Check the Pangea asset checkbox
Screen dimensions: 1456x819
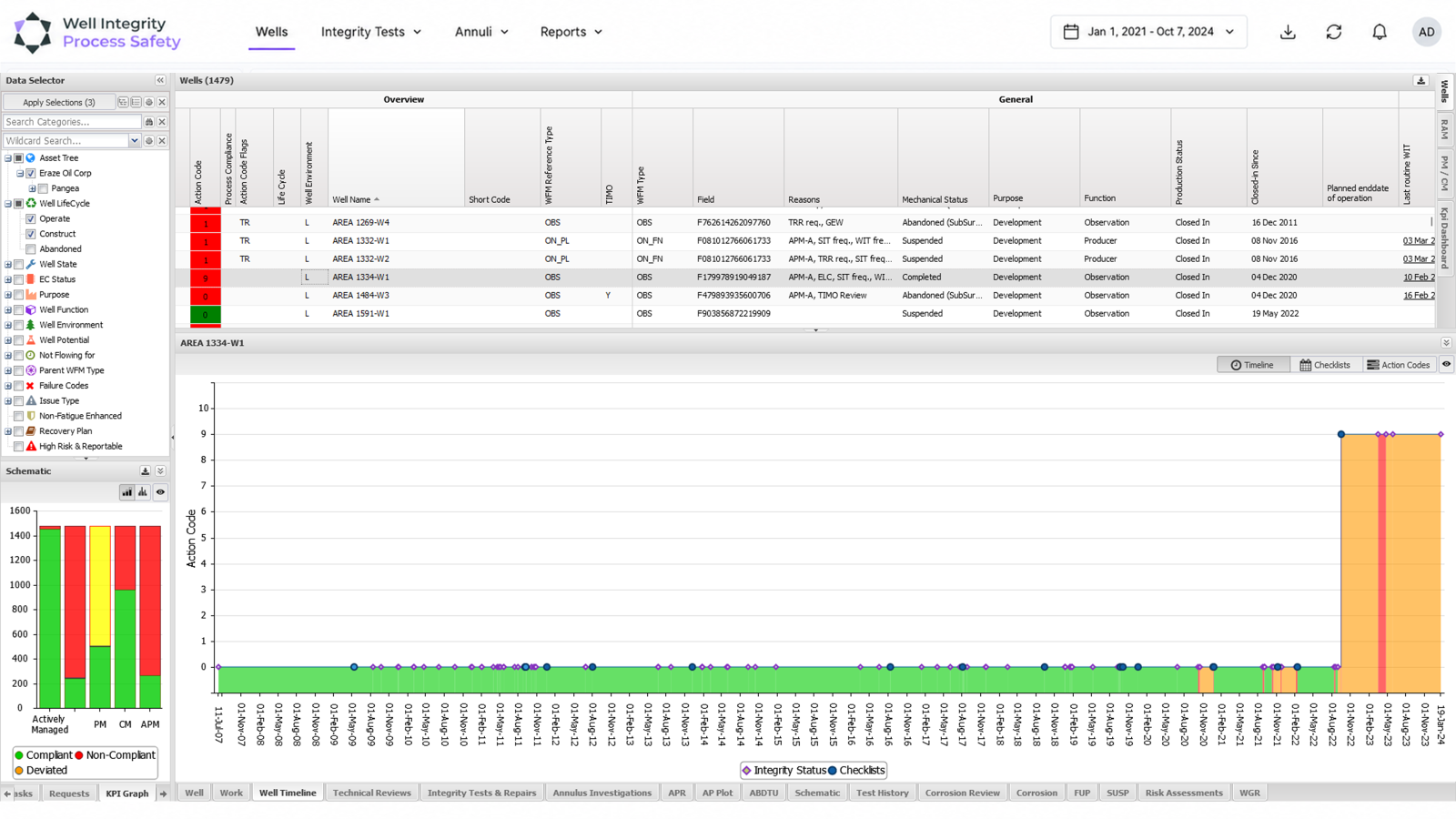[43, 188]
